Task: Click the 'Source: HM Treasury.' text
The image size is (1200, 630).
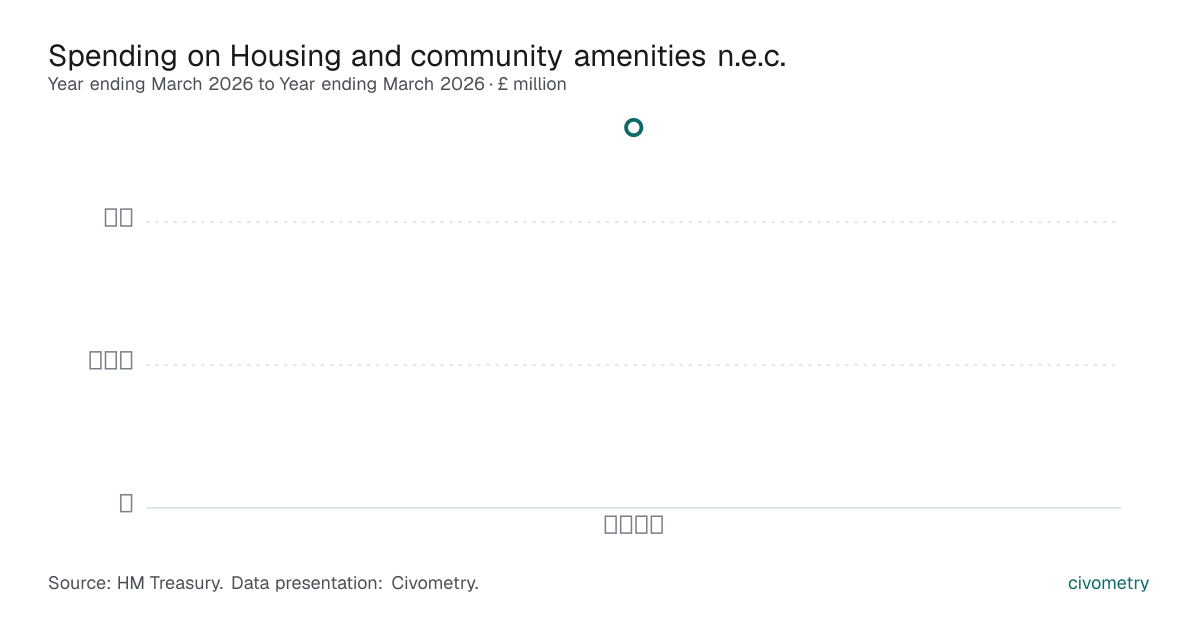Action: (135, 583)
